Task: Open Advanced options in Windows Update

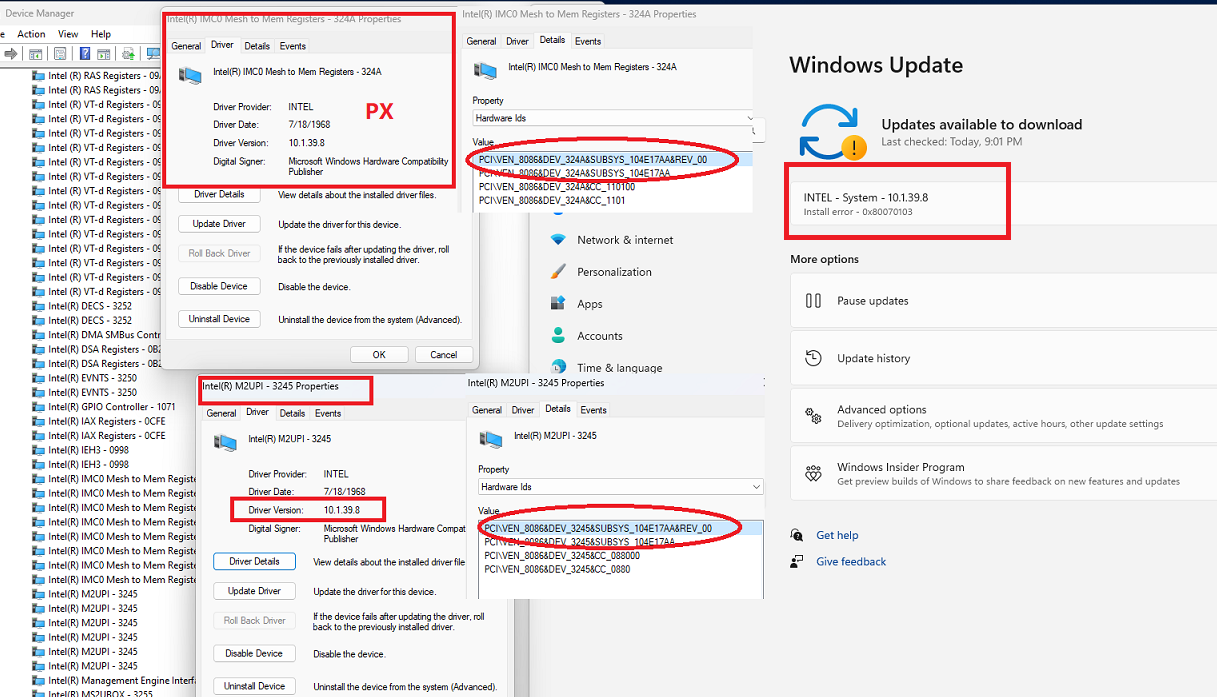Action: [x=1003, y=416]
